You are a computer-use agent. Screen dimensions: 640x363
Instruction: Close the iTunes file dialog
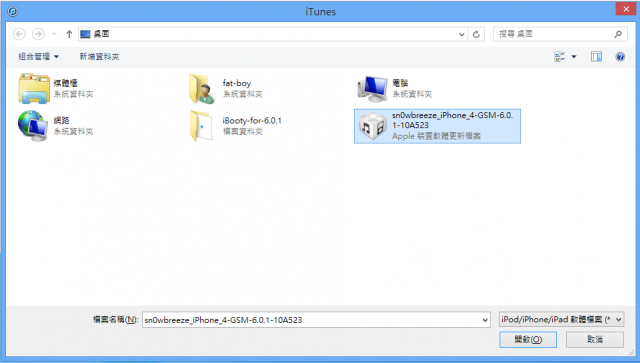626,9
